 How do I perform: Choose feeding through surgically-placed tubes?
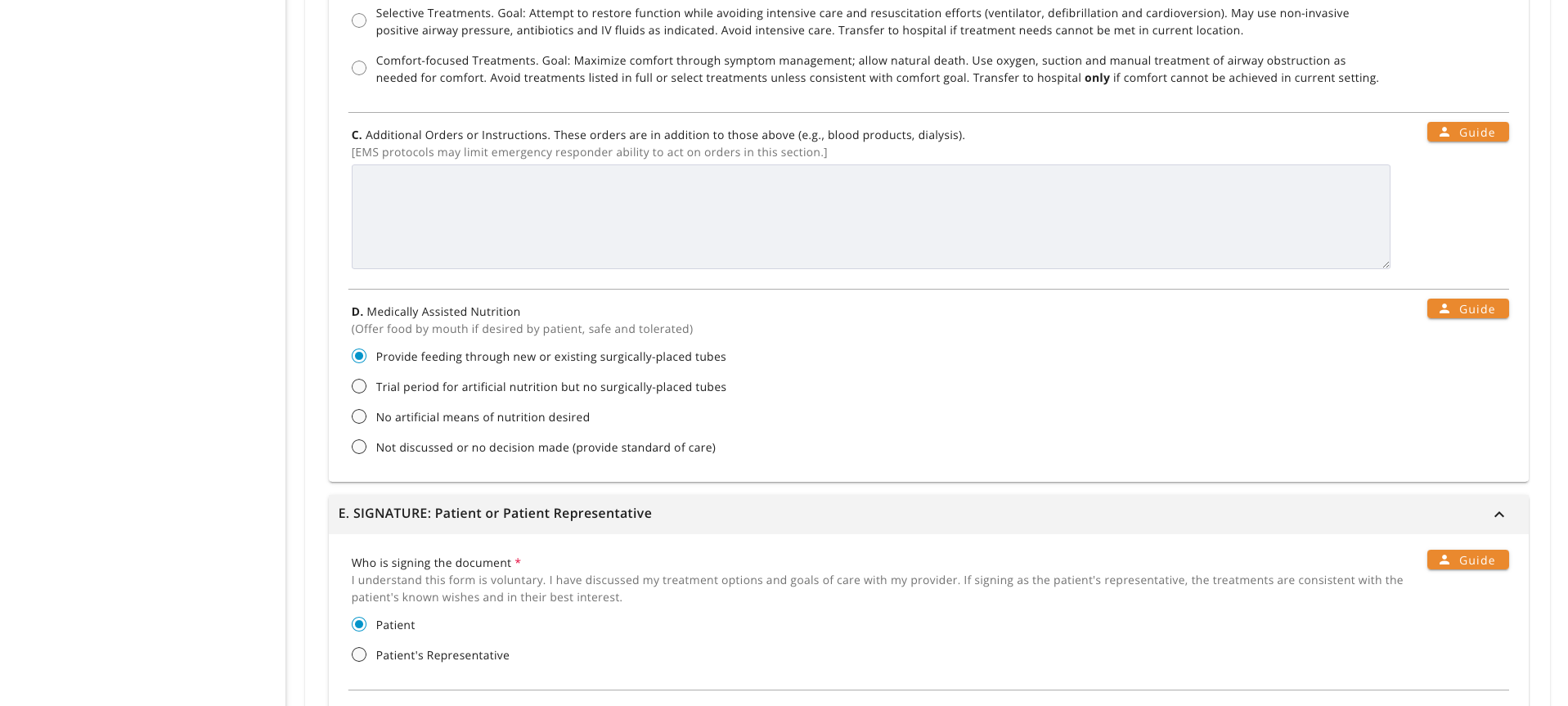click(x=359, y=357)
